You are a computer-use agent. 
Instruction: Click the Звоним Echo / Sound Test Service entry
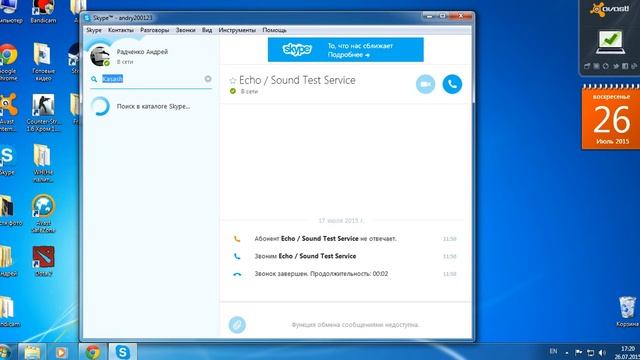coord(305,256)
